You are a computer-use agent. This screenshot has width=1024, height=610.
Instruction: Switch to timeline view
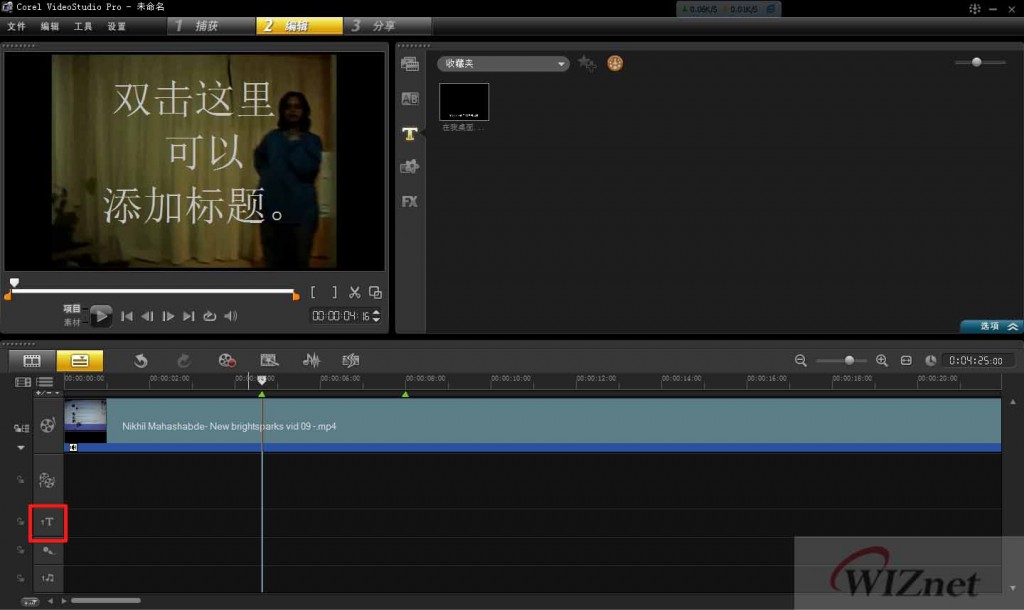coord(80,361)
